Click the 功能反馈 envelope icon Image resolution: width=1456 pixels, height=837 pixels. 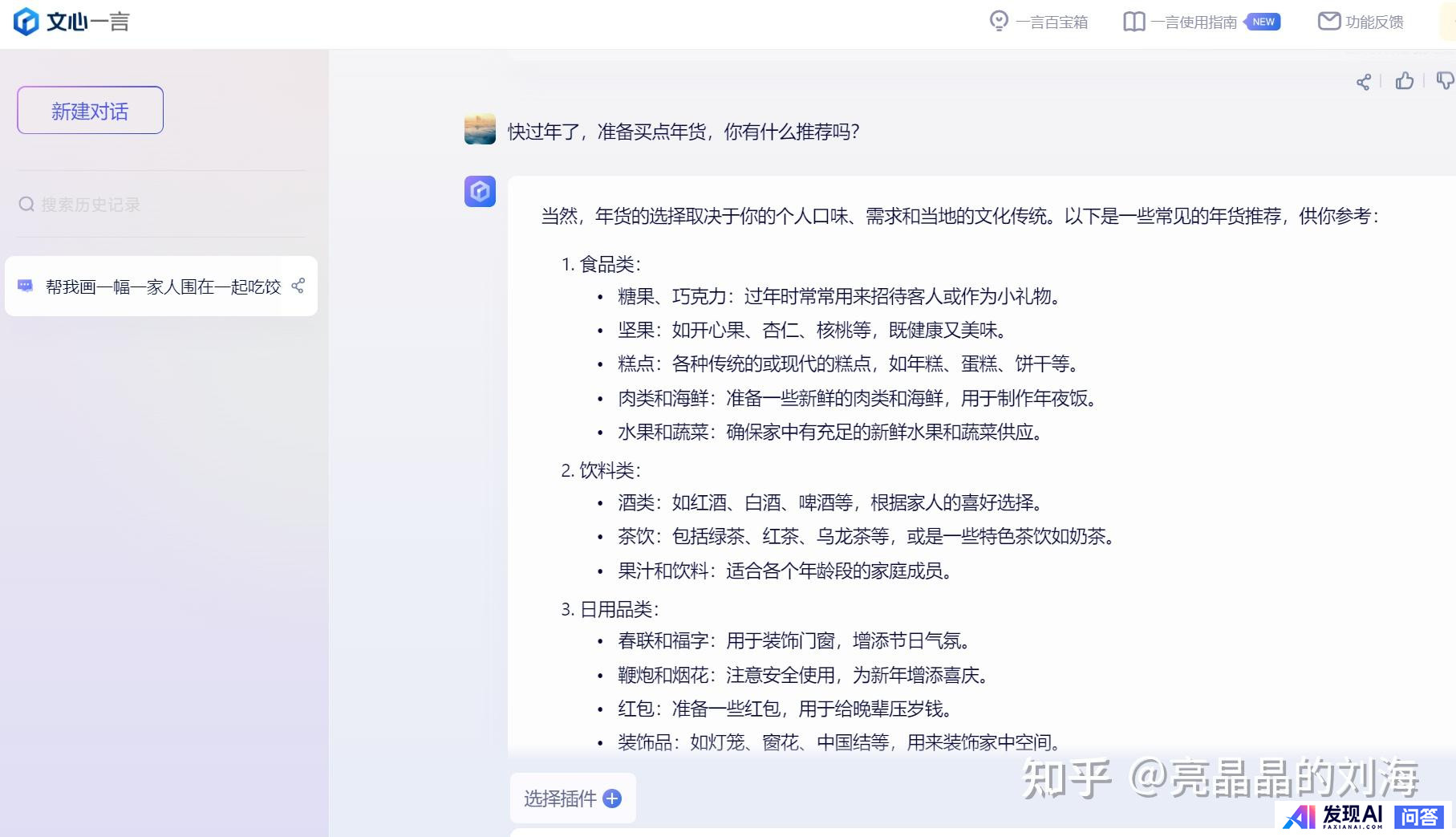coord(1328,22)
